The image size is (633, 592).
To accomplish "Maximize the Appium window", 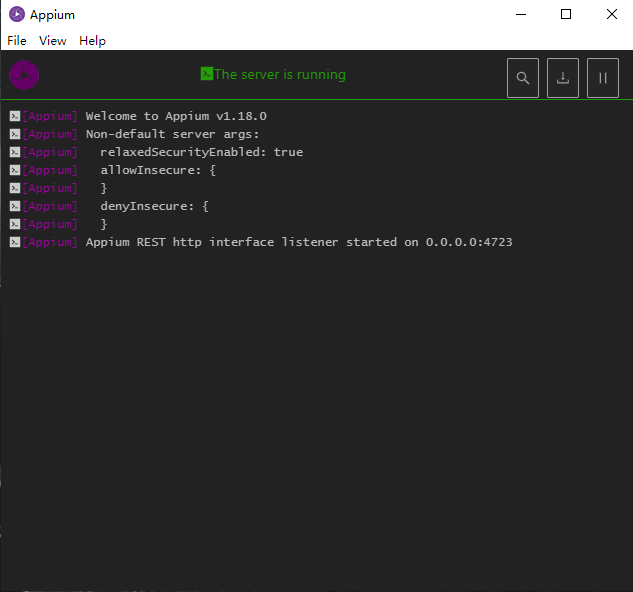I will click(566, 15).
